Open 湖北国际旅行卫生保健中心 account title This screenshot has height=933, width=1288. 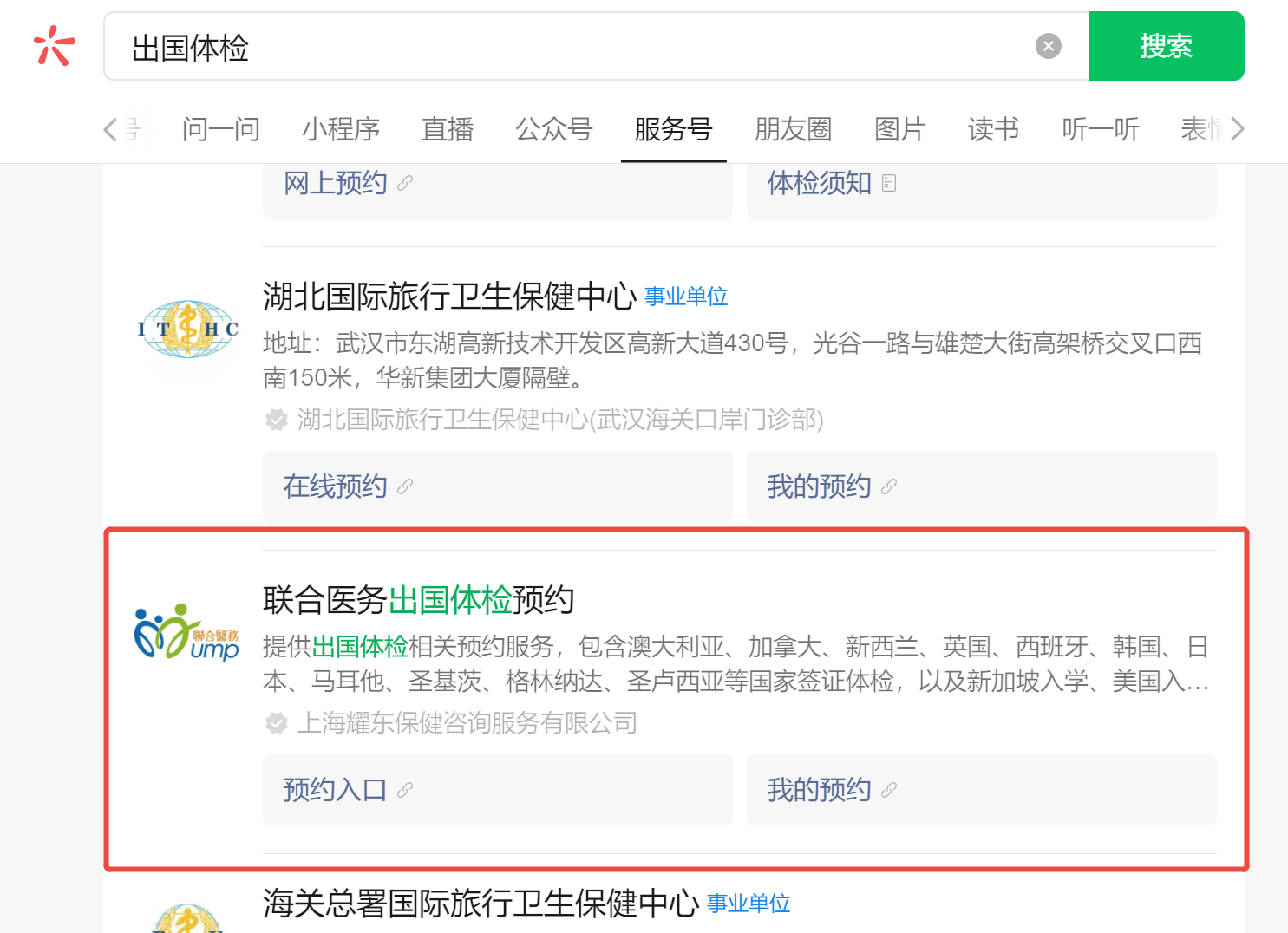450,297
